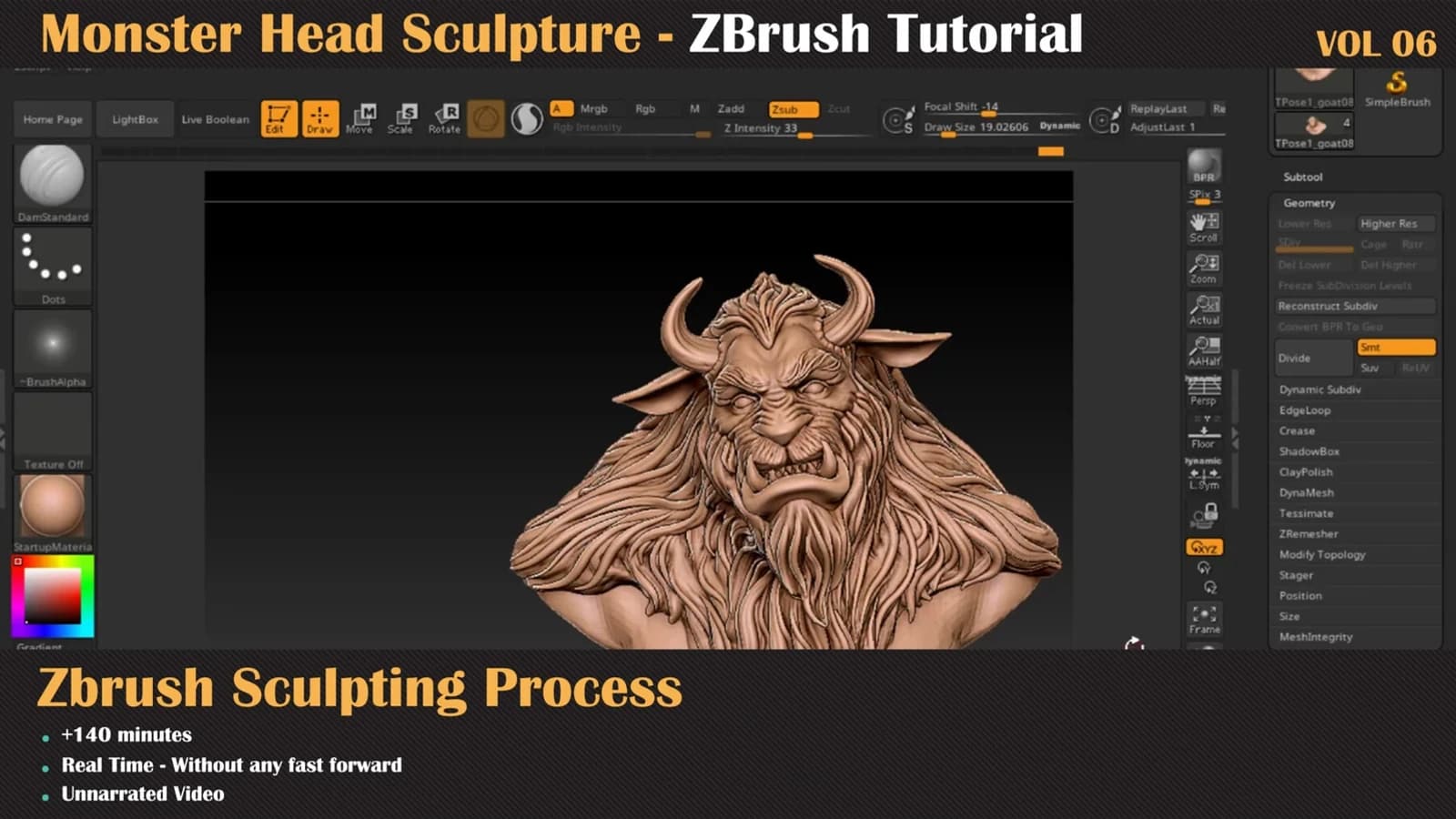Expand Crease section
The width and height of the screenshot is (1456, 819).
pyautogui.click(x=1297, y=431)
